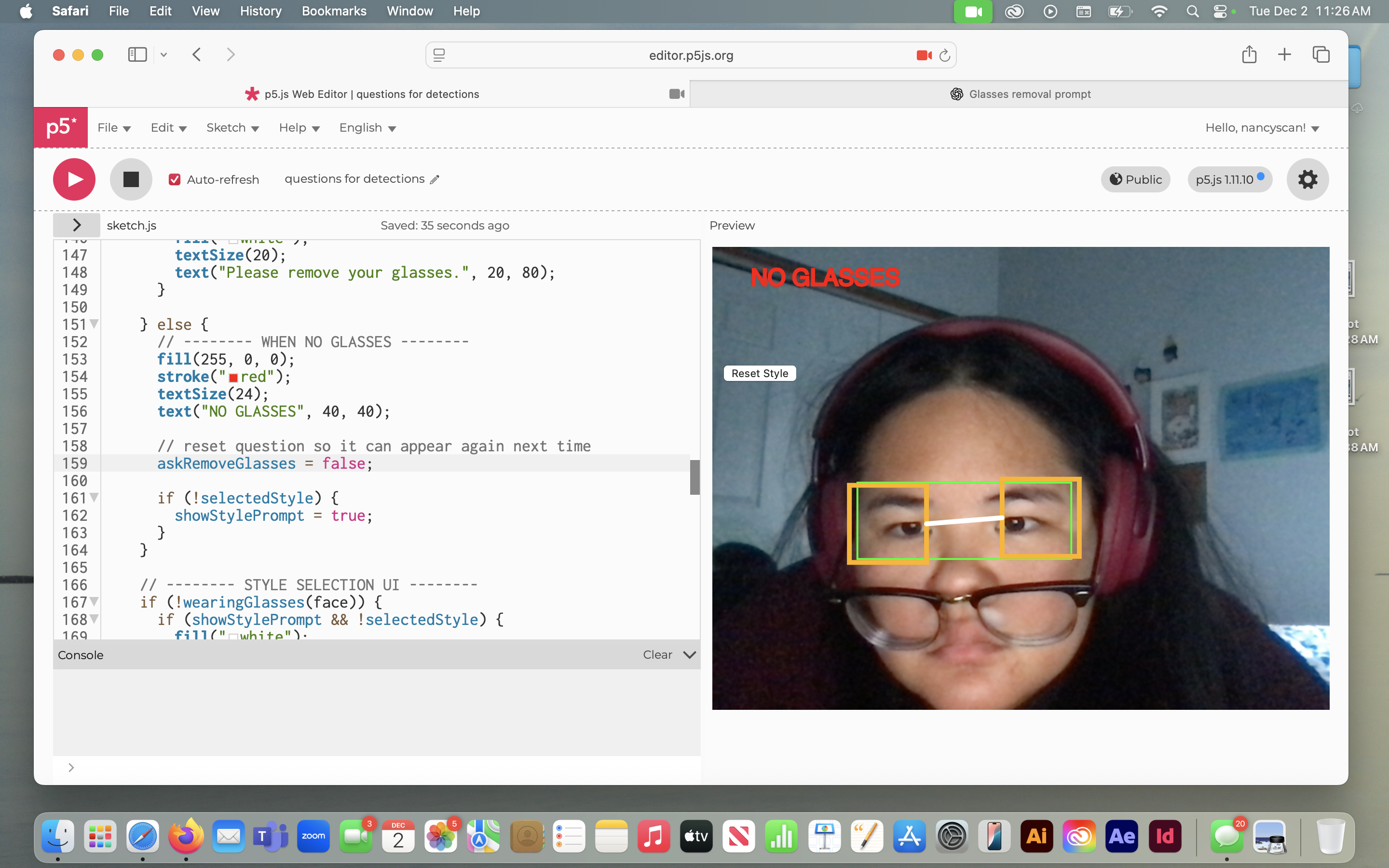Open the Sketch menu

tap(232, 127)
